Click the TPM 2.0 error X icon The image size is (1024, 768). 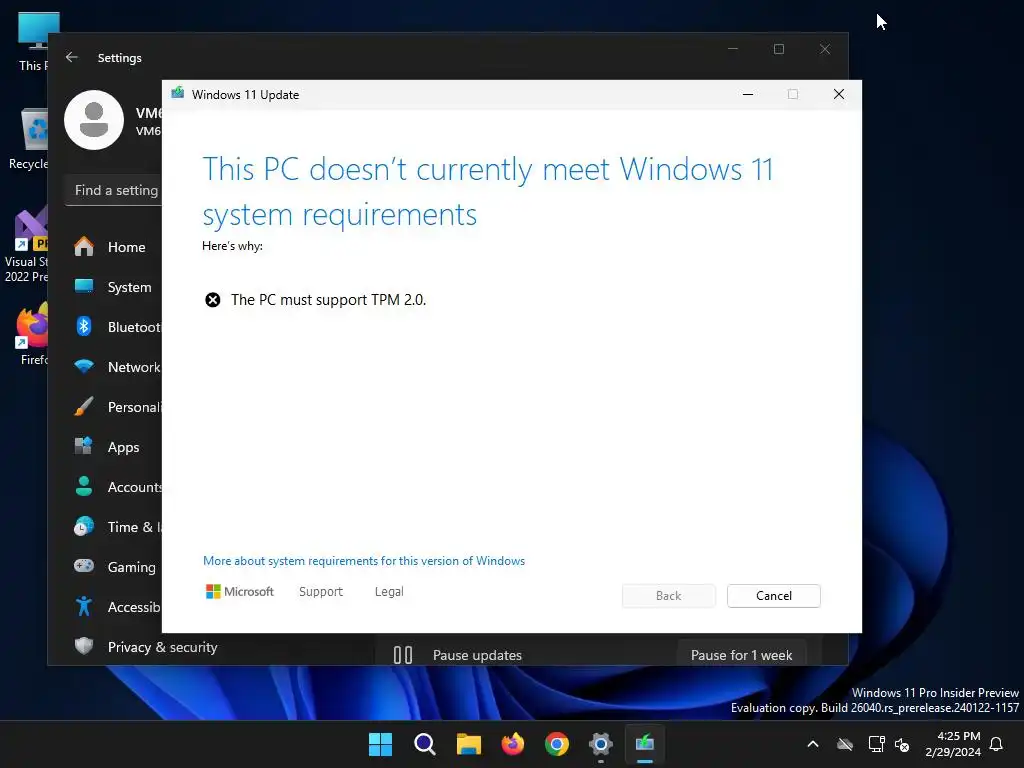[212, 300]
